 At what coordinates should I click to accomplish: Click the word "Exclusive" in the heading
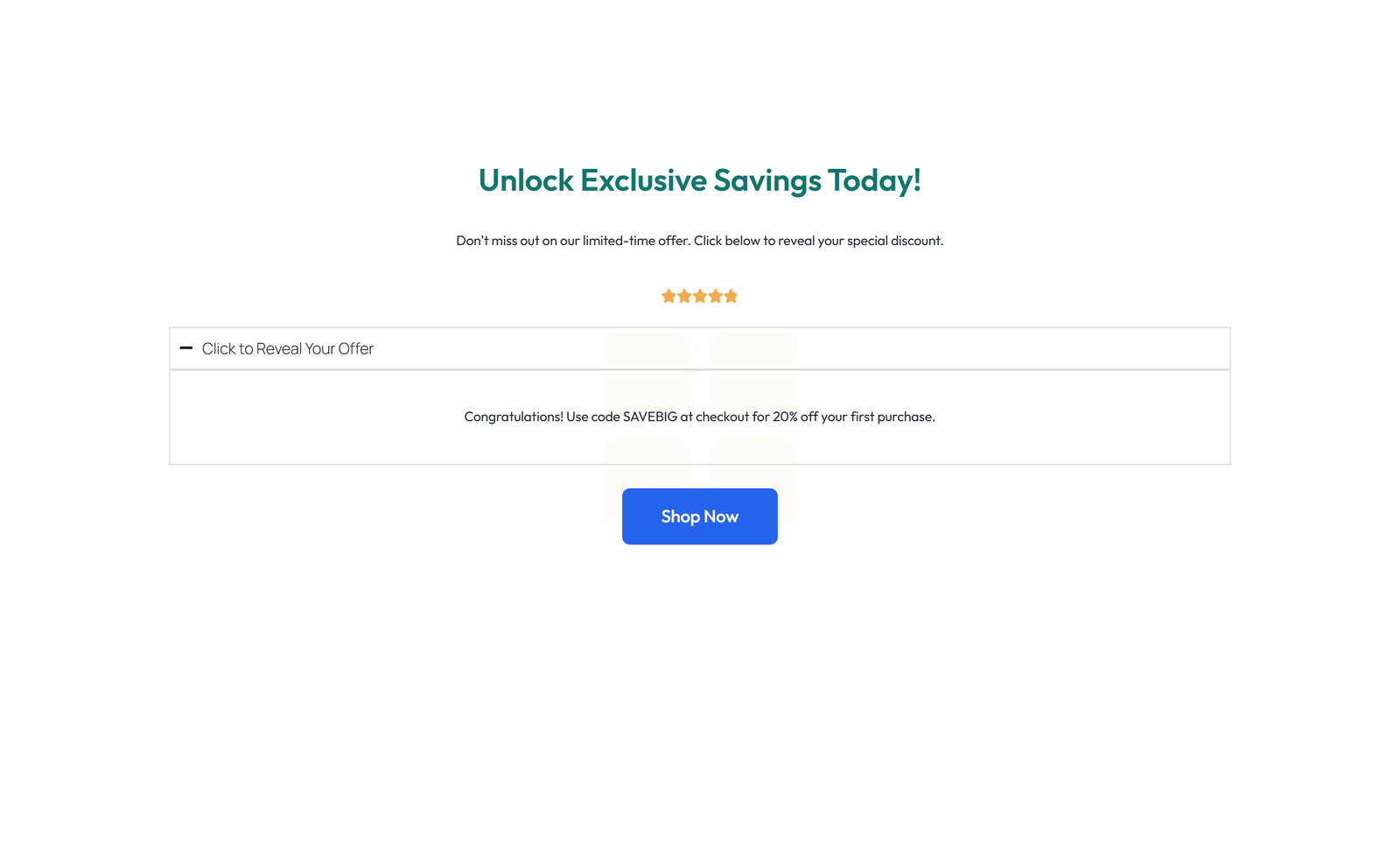click(x=643, y=180)
